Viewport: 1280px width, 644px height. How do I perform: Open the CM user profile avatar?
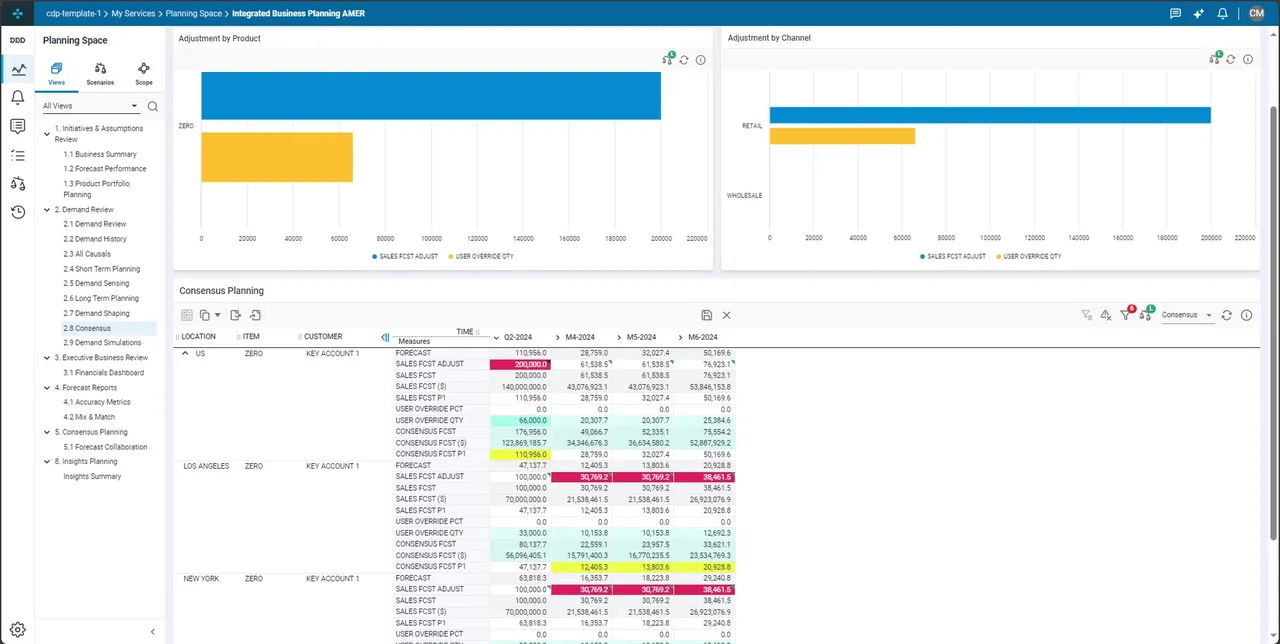(x=1256, y=13)
